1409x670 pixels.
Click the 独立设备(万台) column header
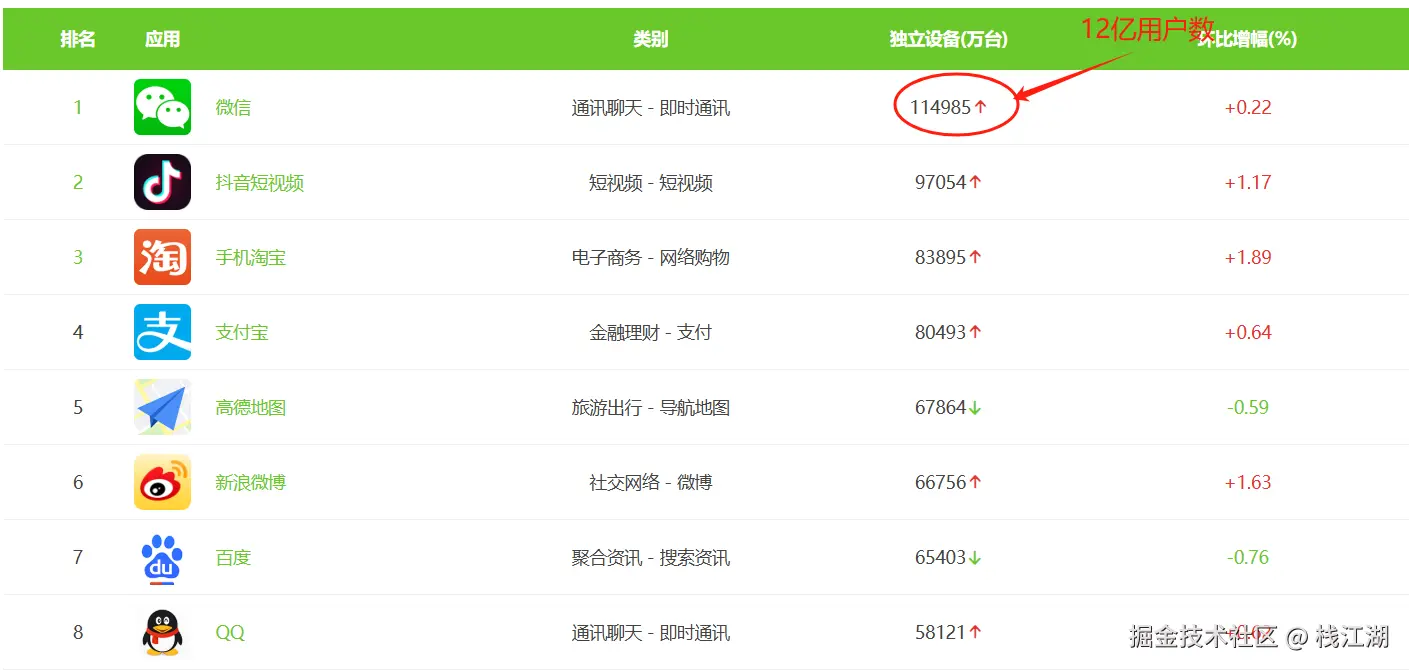point(949,39)
